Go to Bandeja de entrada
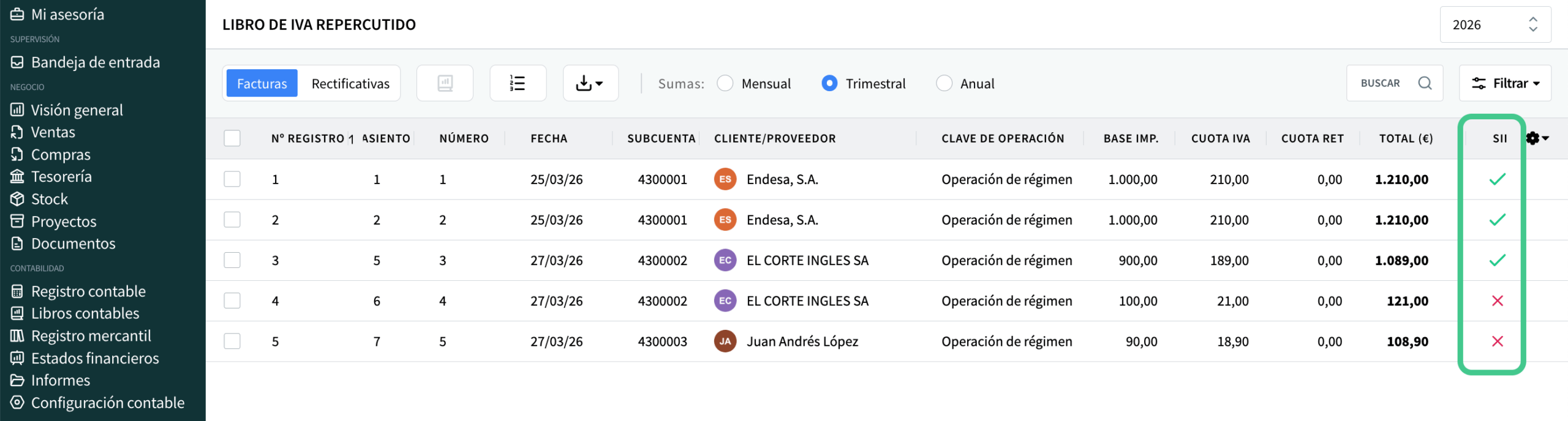The width and height of the screenshot is (1568, 421). [95, 62]
